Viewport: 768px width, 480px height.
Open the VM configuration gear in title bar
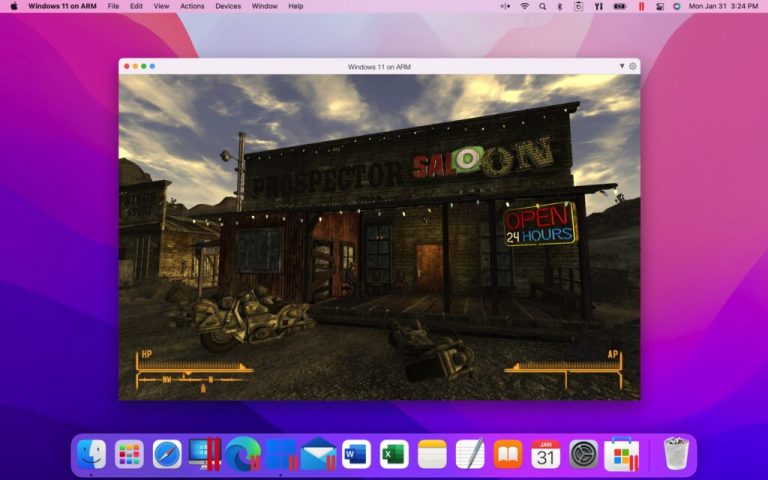[x=632, y=66]
